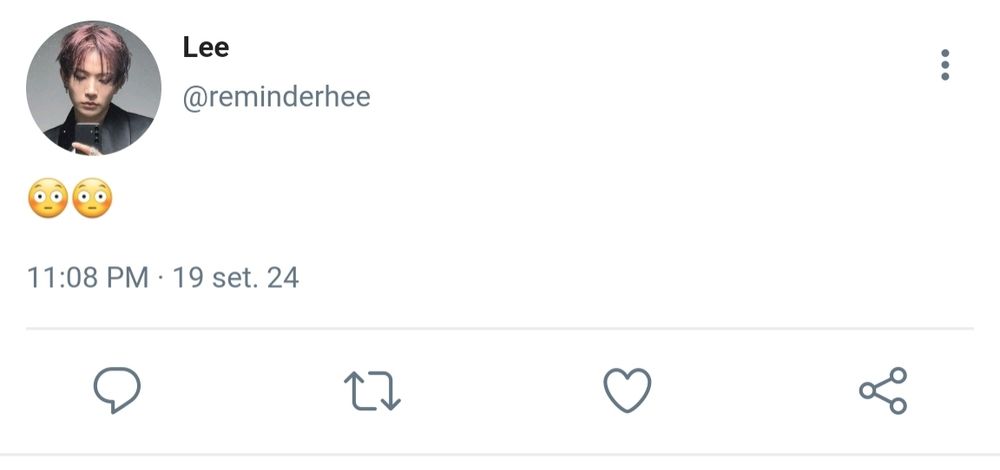Screen dimensions: 1000x470
Task: Tap the speech bubble comment icon
Action: [117, 390]
